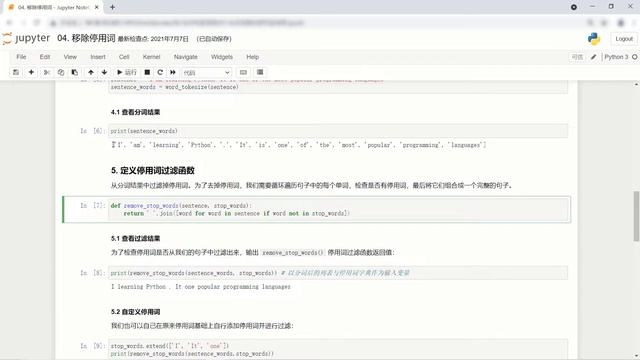This screenshot has width=640, height=360.
Task: Click the tokenized word list output
Action: (x=298, y=145)
